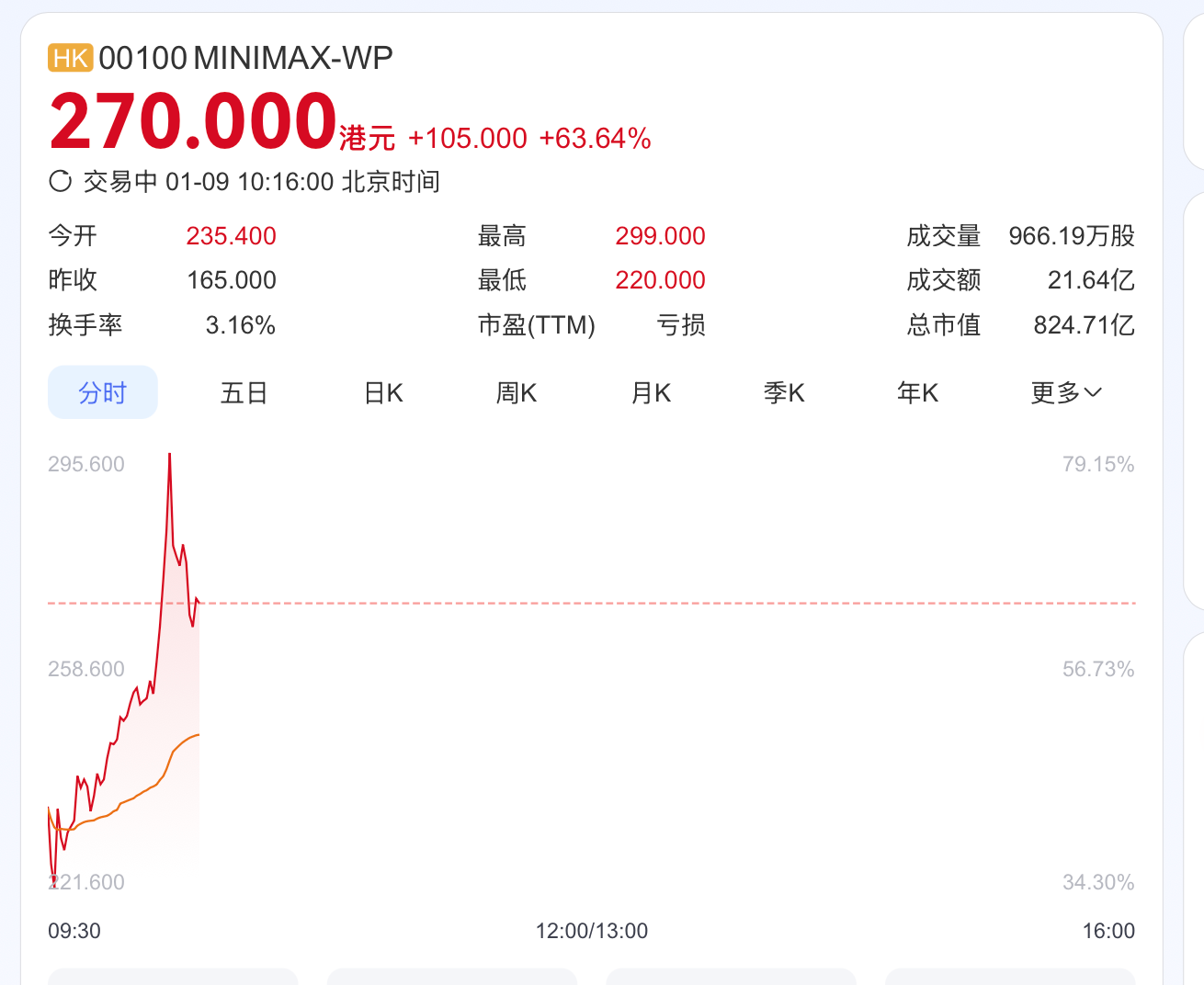Select the 季K chart tab
Viewport: 1204px width, 985px height.
[784, 393]
